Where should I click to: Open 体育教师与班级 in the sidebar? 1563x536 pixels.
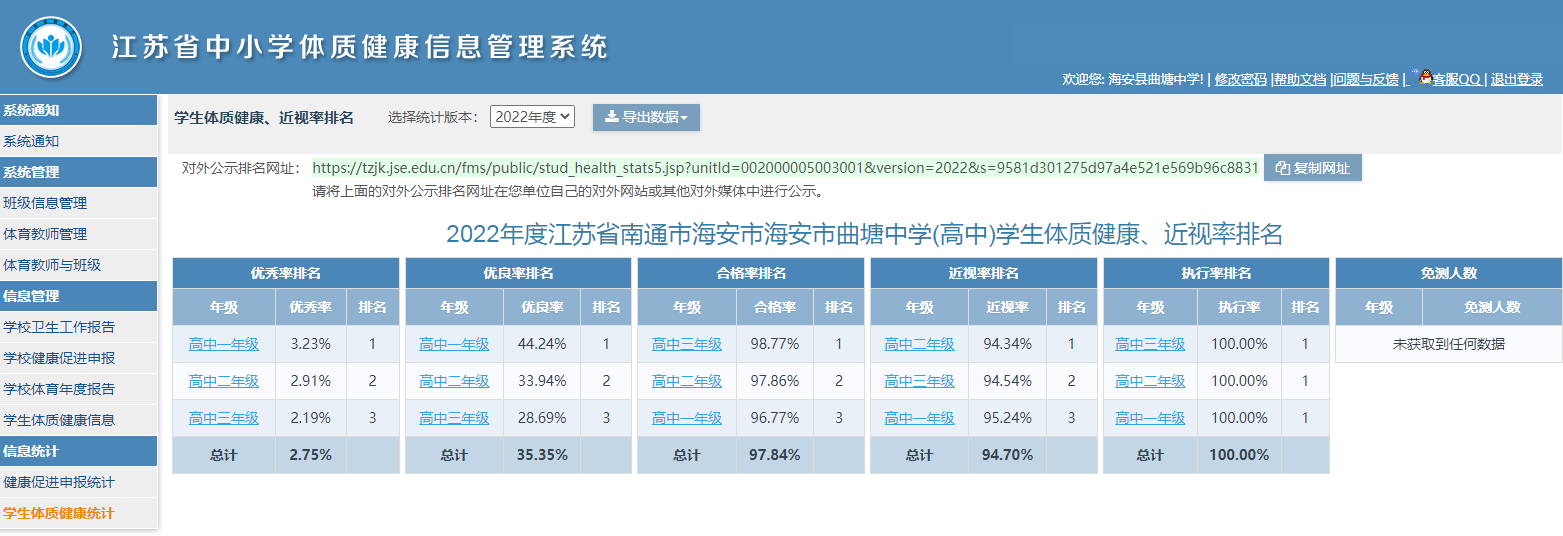coord(79,265)
